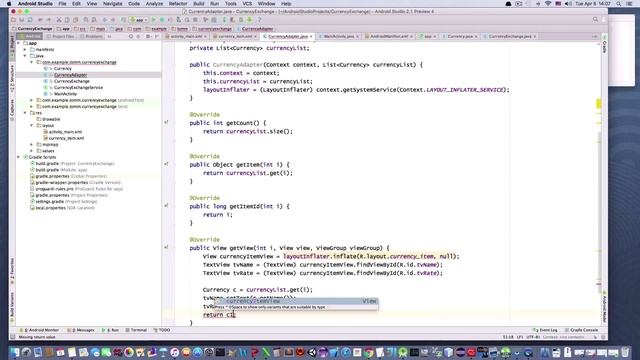Open the Build menu
Screen dimensions: 640x360
199,4
